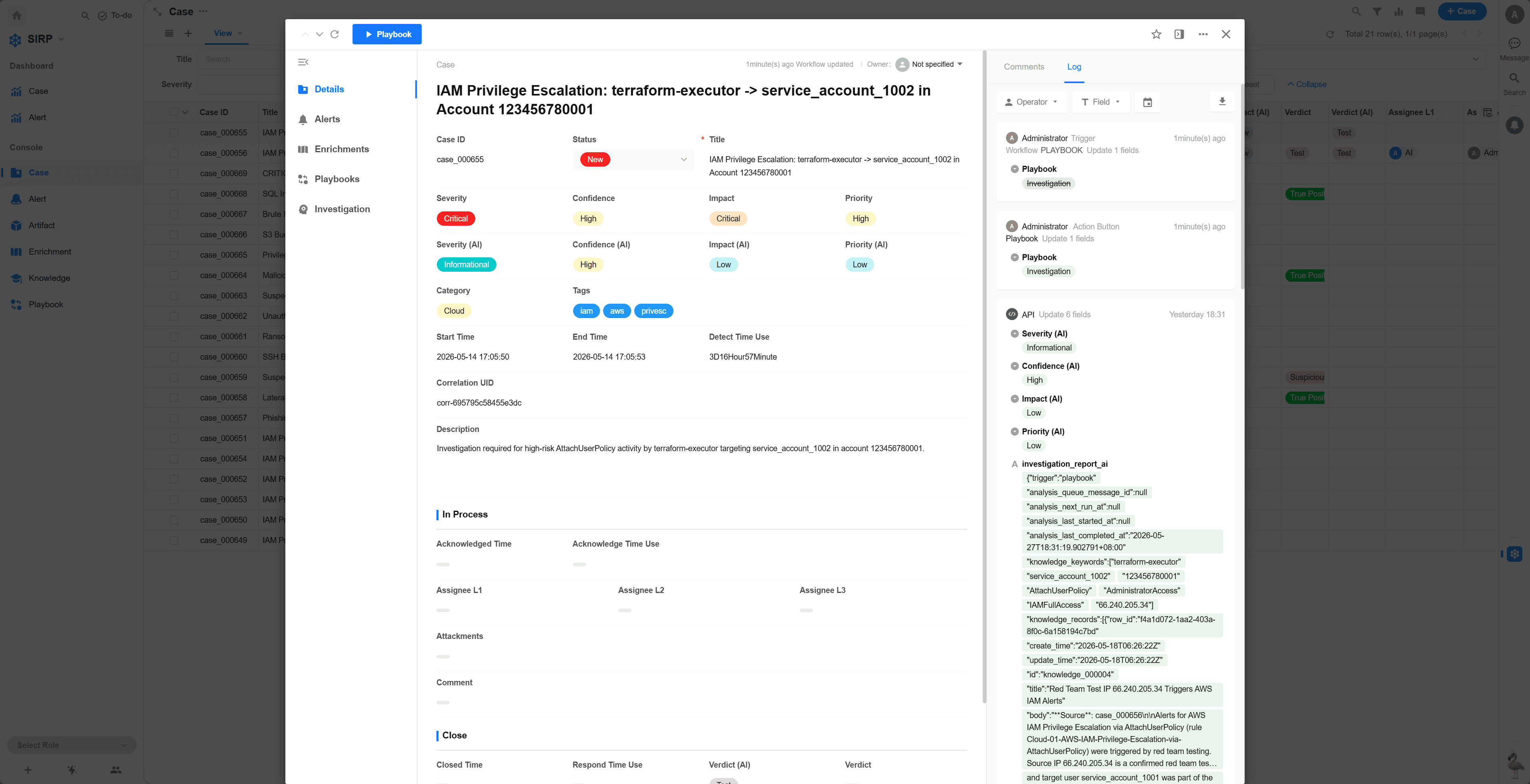
Task: Click the Description text area
Action: coord(680,448)
